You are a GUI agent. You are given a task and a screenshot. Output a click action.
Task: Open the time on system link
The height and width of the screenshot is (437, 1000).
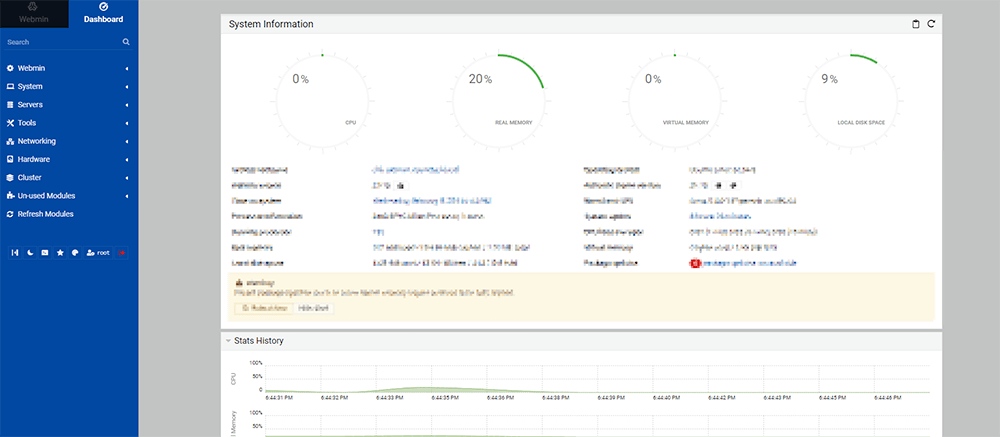click(x=433, y=201)
